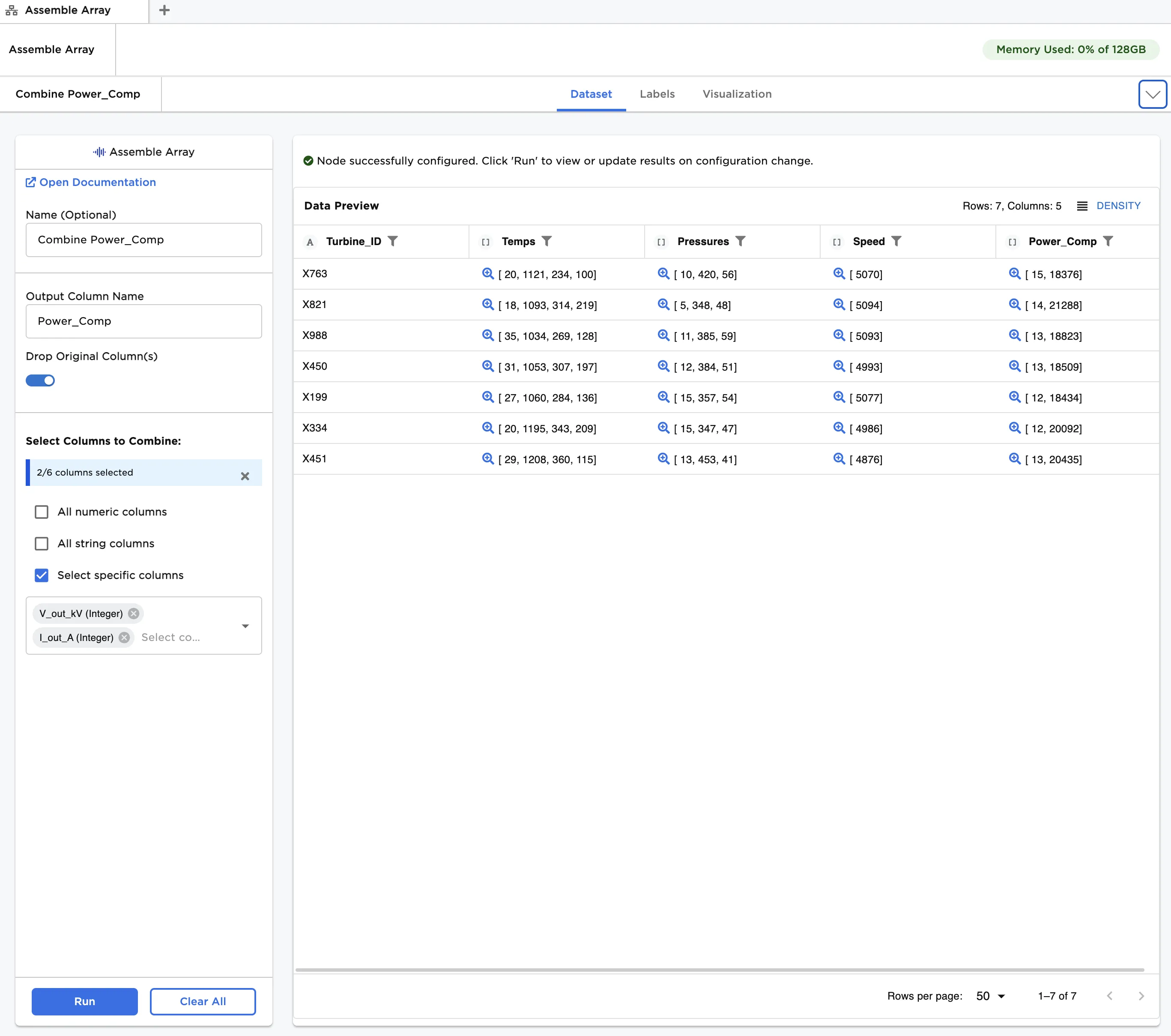This screenshot has height=1036, width=1171.
Task: Check the All numeric columns box
Action: pyautogui.click(x=42, y=512)
